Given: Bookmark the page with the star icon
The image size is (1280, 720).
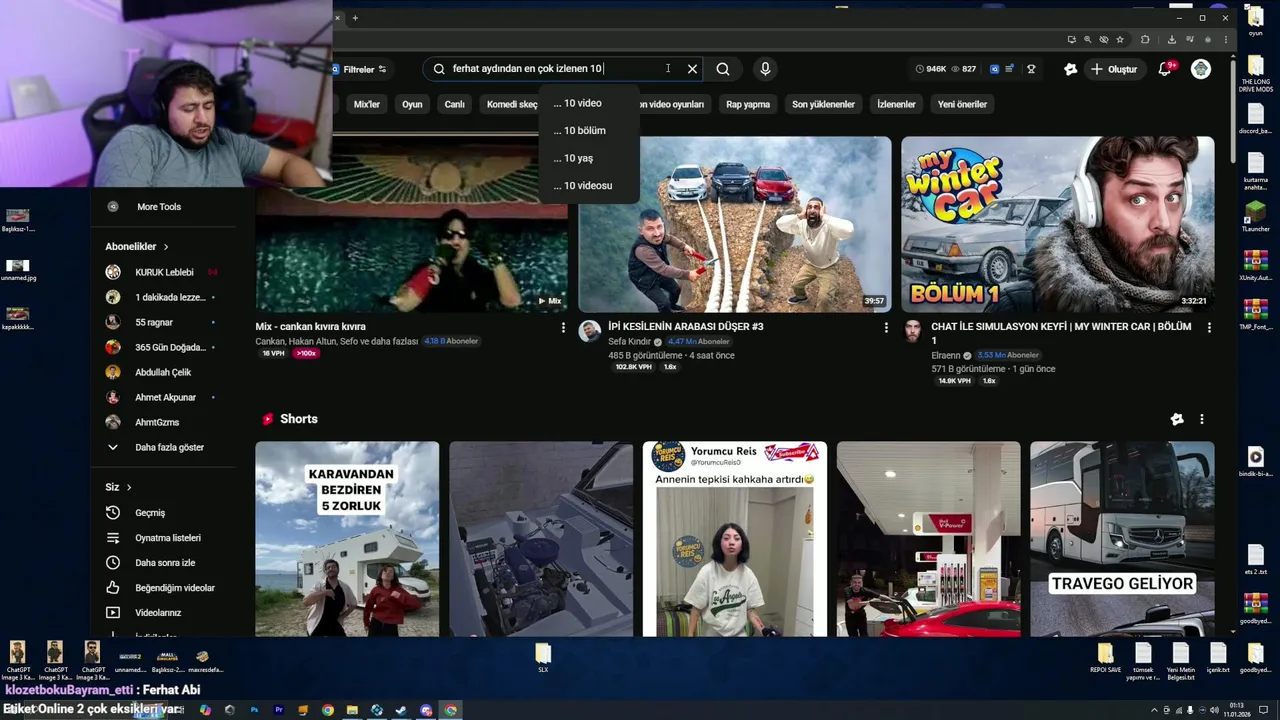Looking at the screenshot, I should 1120,40.
